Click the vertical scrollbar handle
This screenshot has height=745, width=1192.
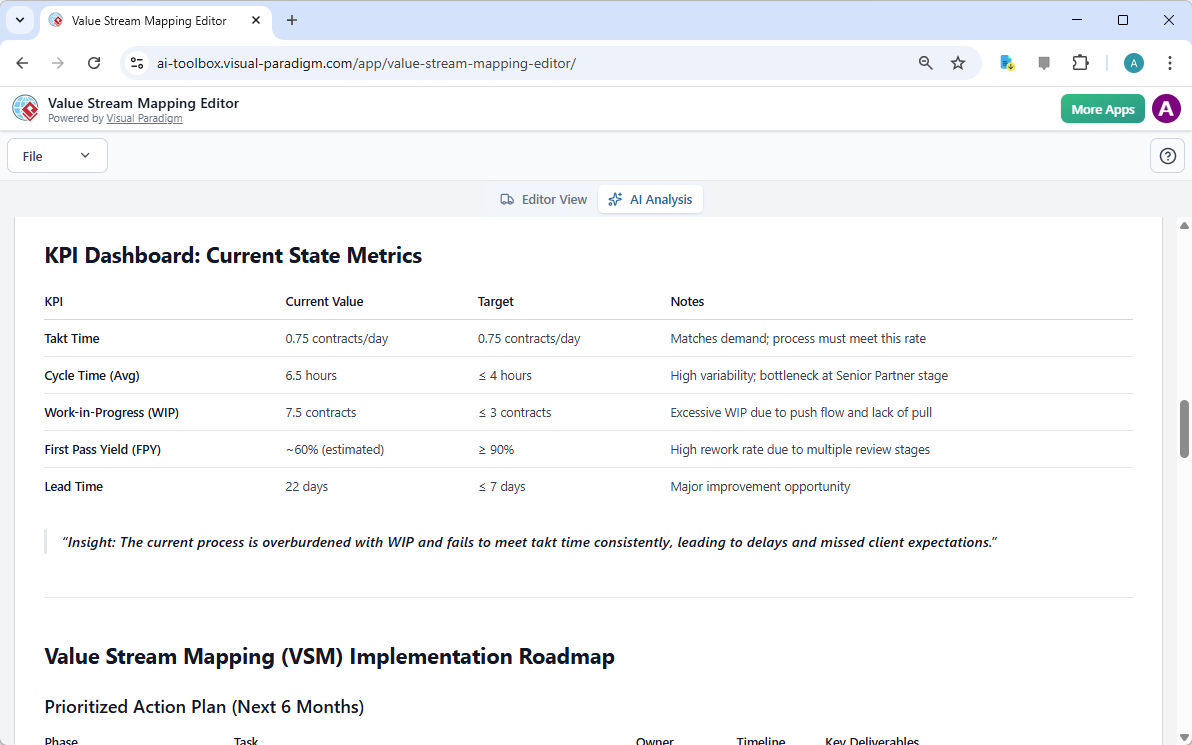tap(1184, 429)
